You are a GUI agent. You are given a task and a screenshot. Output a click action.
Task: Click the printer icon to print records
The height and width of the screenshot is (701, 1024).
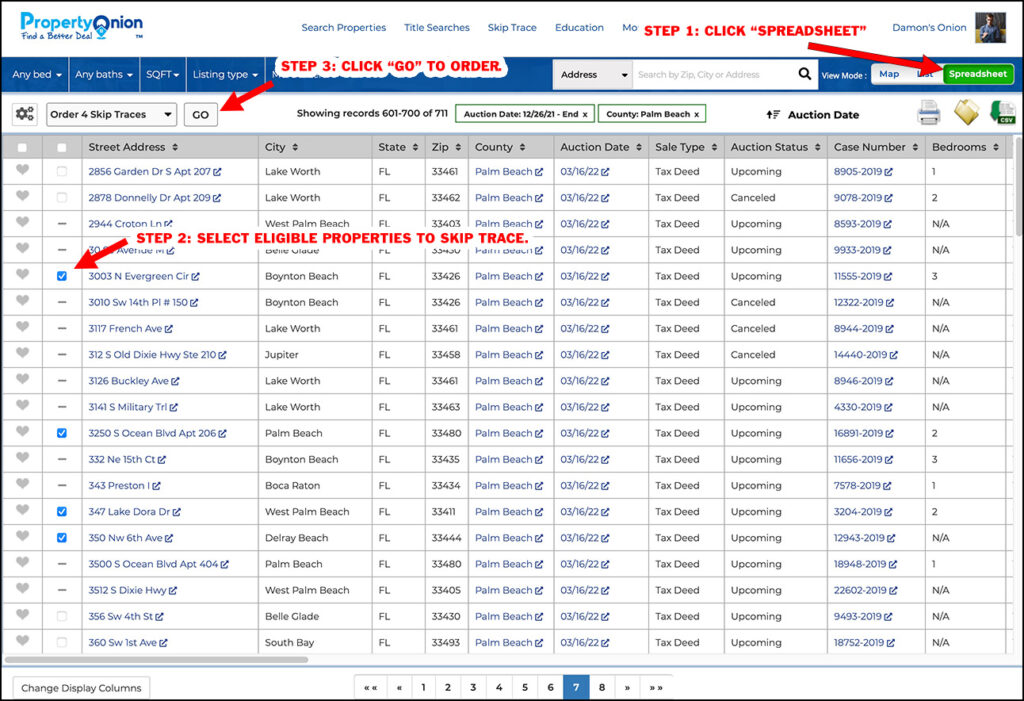[928, 113]
